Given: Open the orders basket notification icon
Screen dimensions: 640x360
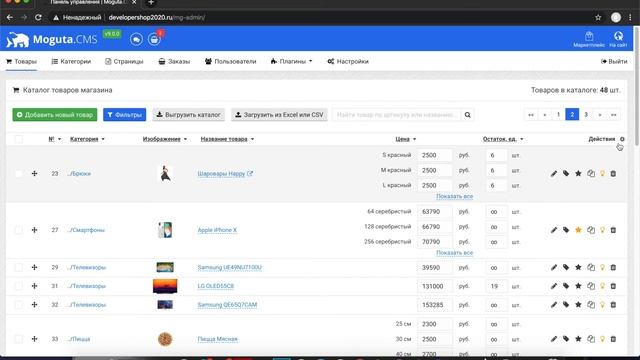Looking at the screenshot, I should pyautogui.click(x=154, y=39).
